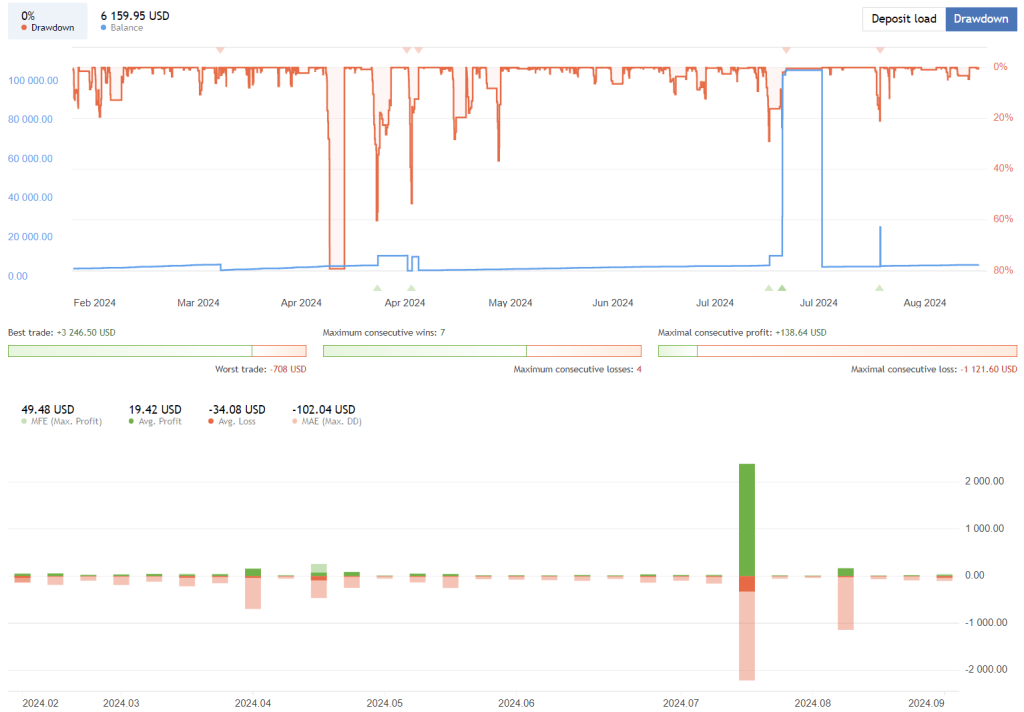Click the leftmost green triangle below the balance chart
The image size is (1024, 712).
[x=377, y=288]
